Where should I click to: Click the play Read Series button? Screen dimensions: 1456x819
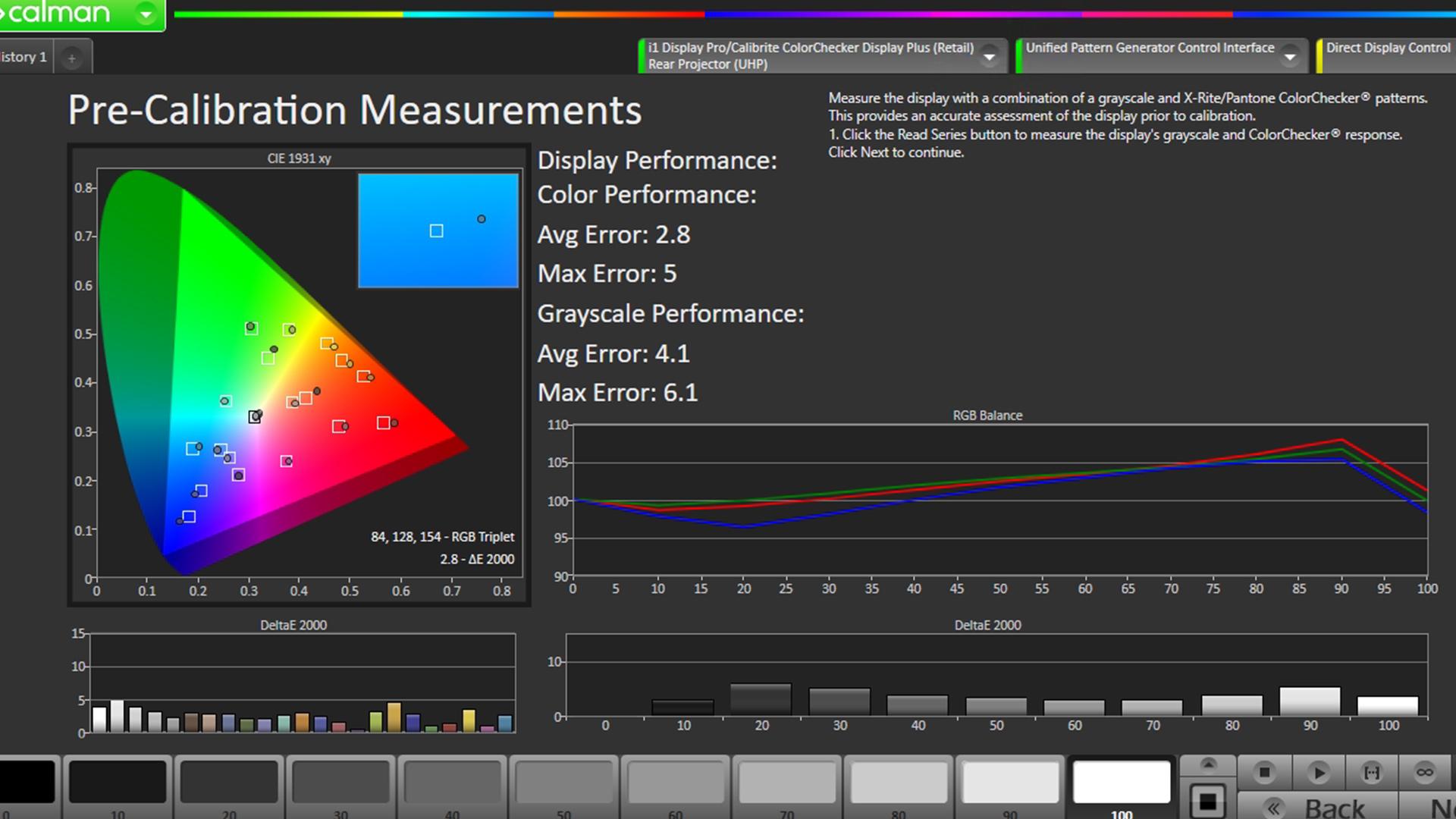1318,773
